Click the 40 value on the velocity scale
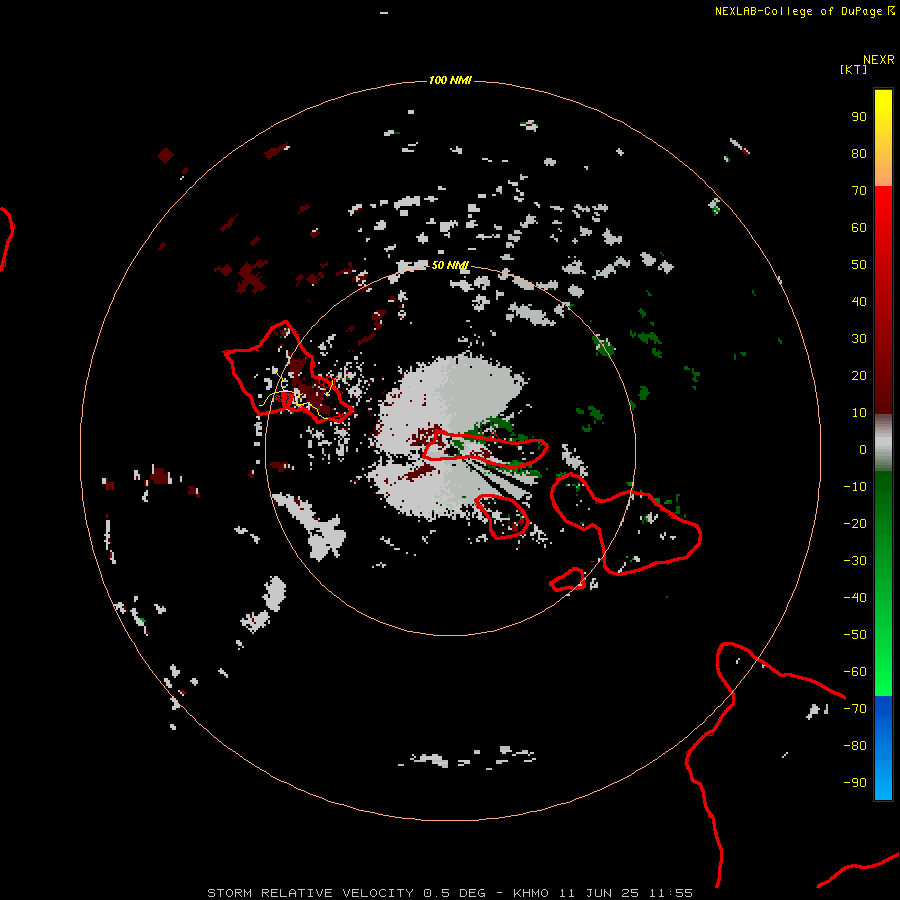Image resolution: width=900 pixels, height=900 pixels. 859,301
